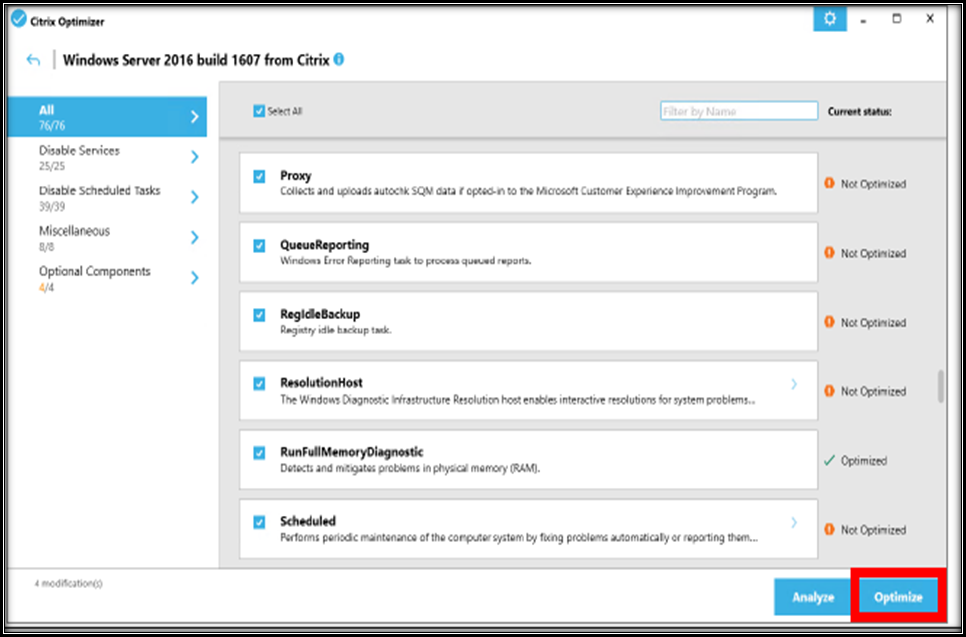The image size is (966, 637).
Task: Disable the RunFullMemoryDiagnostic checkbox
Action: (260, 453)
